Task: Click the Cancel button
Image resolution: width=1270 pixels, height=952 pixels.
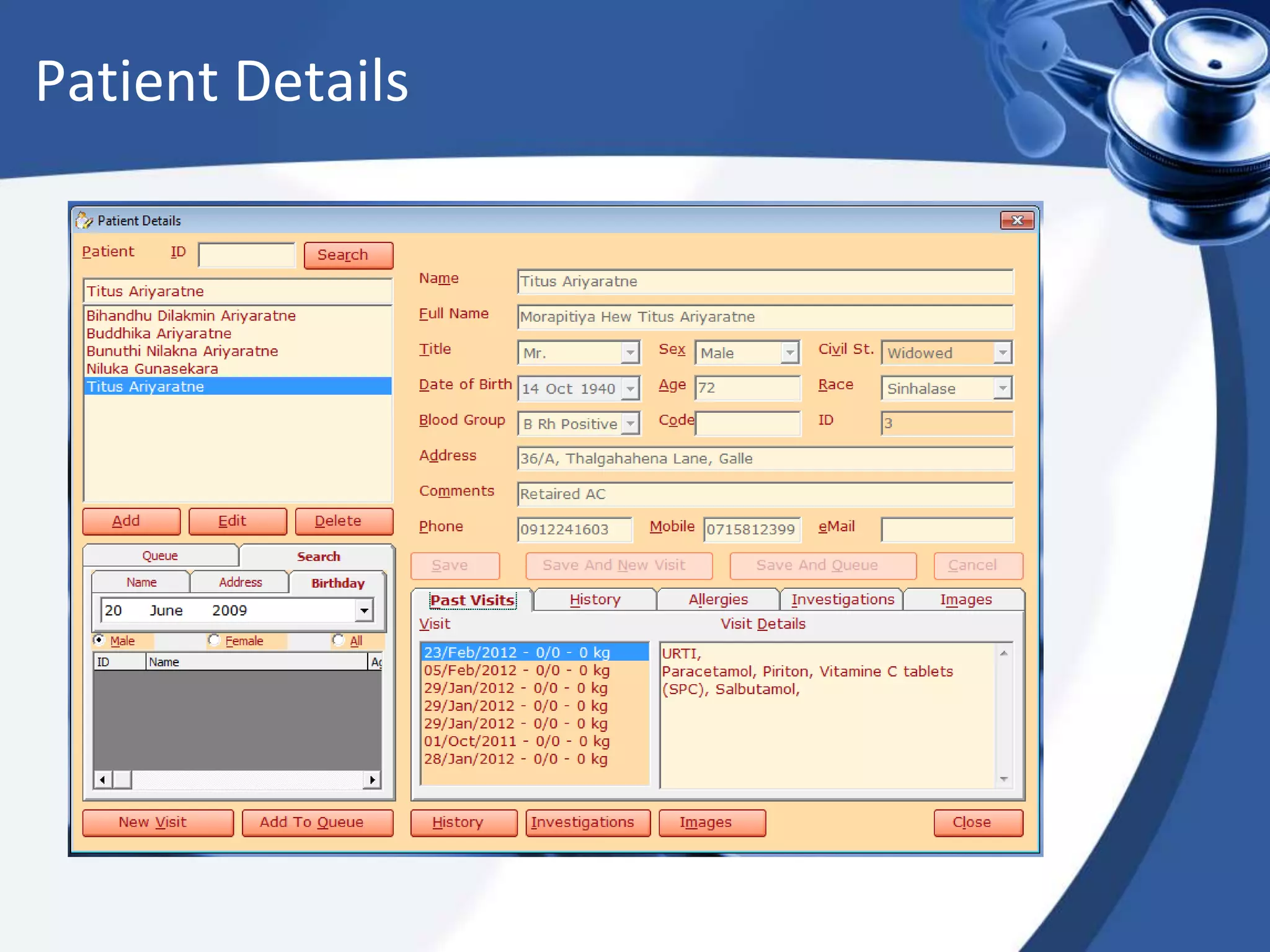Action: (x=978, y=565)
